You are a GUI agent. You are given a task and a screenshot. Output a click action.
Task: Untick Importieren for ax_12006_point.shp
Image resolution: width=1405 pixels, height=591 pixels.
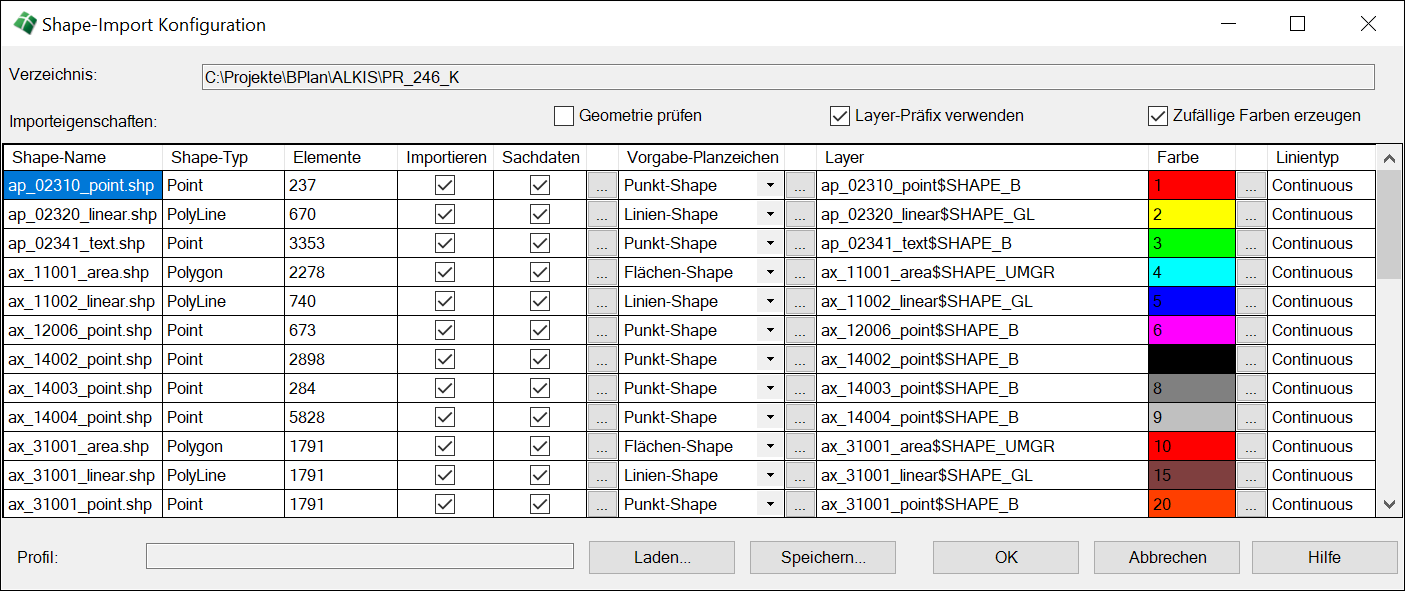pyautogui.click(x=445, y=331)
